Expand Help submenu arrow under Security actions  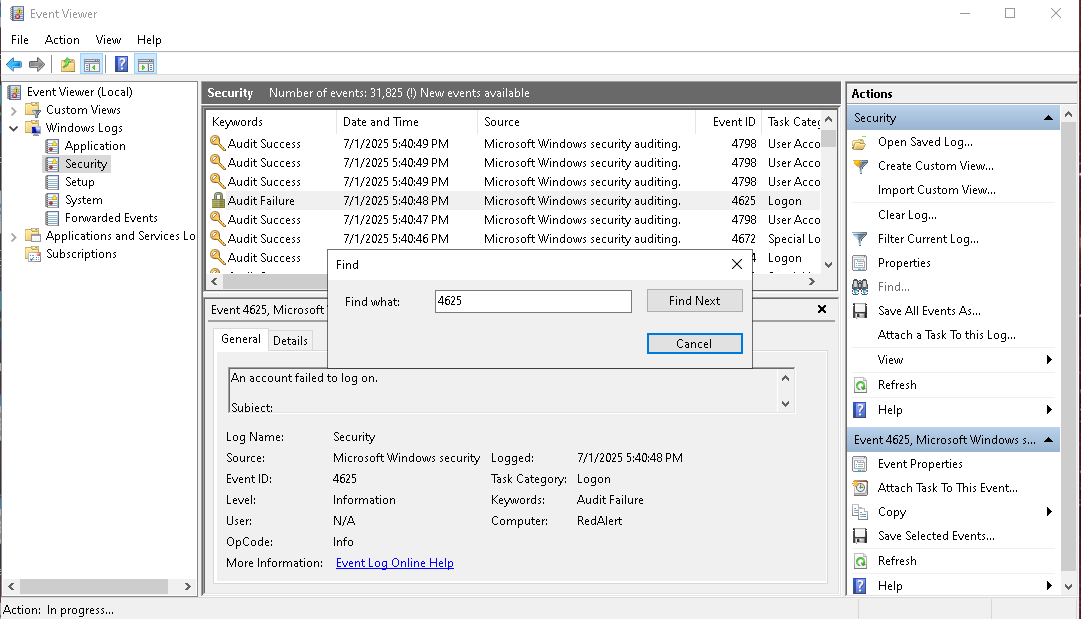1049,410
